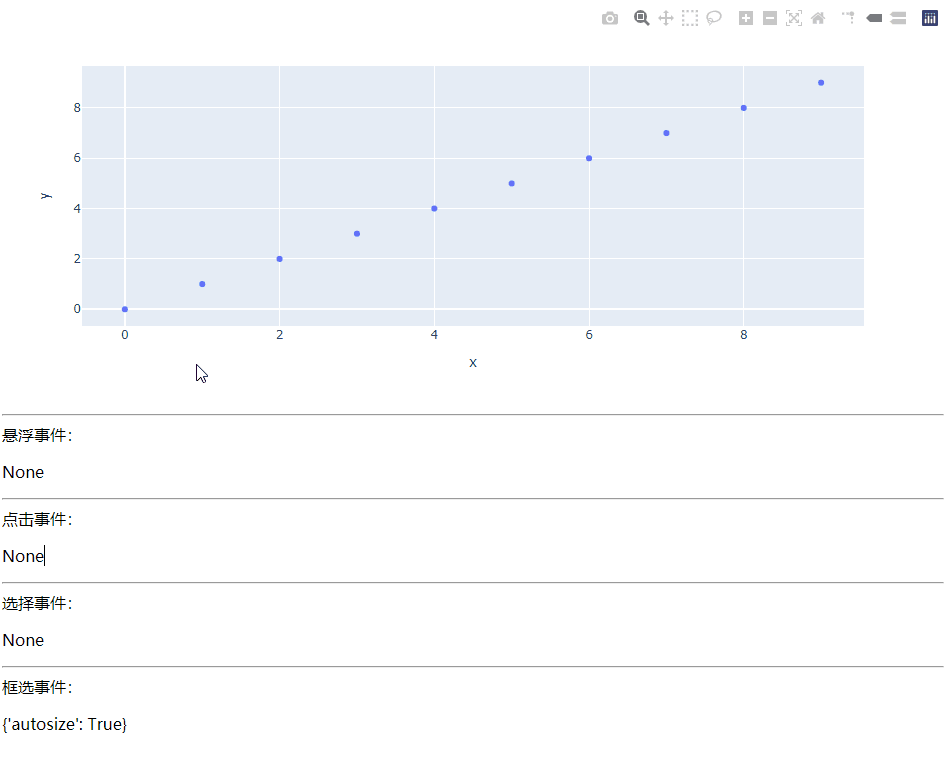
Task: Click the Zoom out minus icon
Action: 770,18
